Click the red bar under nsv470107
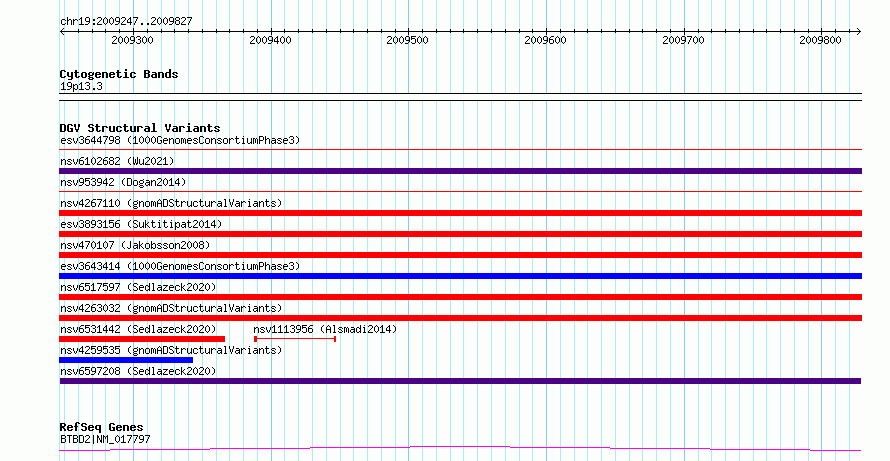This screenshot has width=890, height=461. (x=460, y=255)
